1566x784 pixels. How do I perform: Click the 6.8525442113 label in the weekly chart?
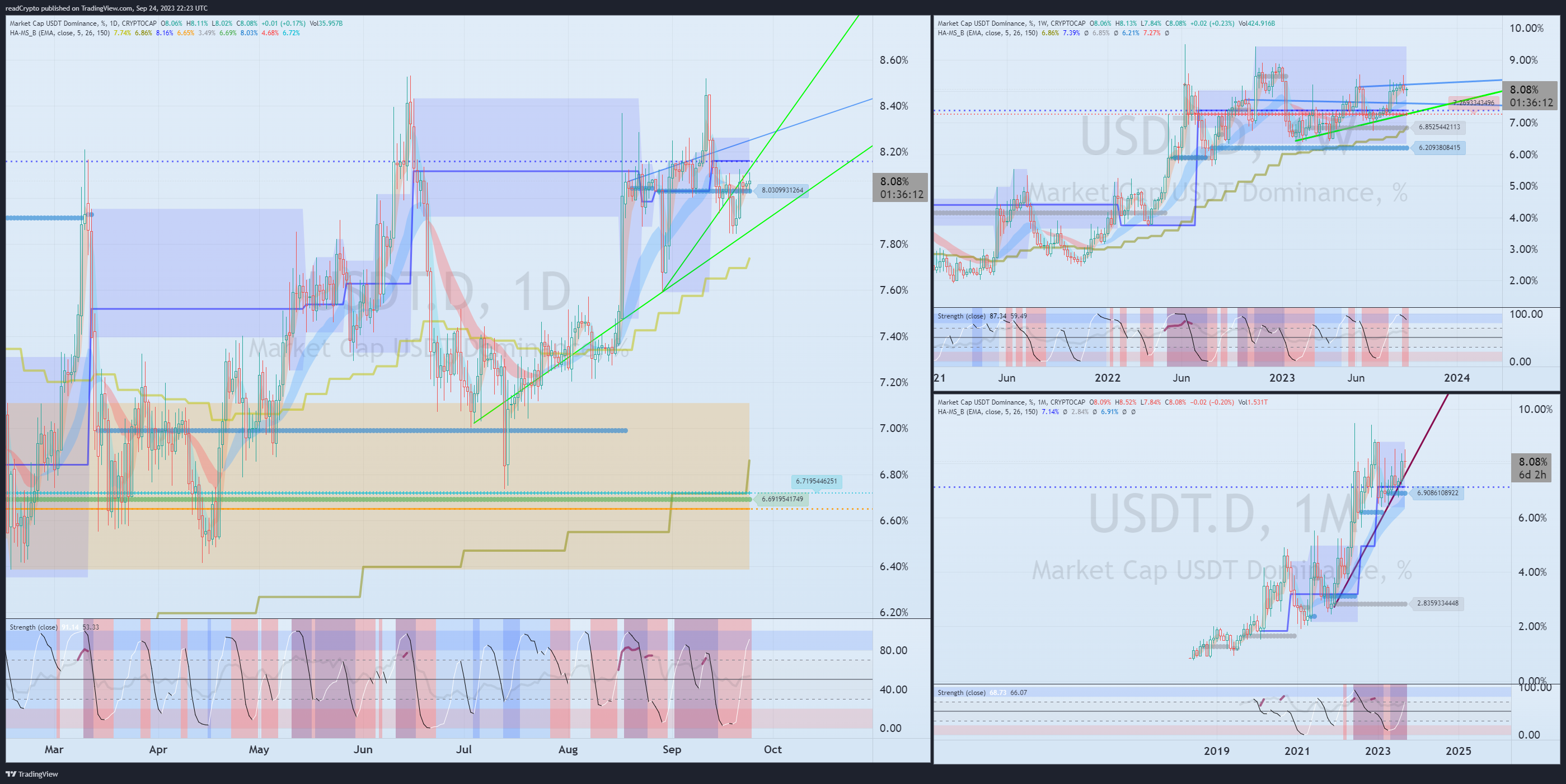click(1439, 127)
